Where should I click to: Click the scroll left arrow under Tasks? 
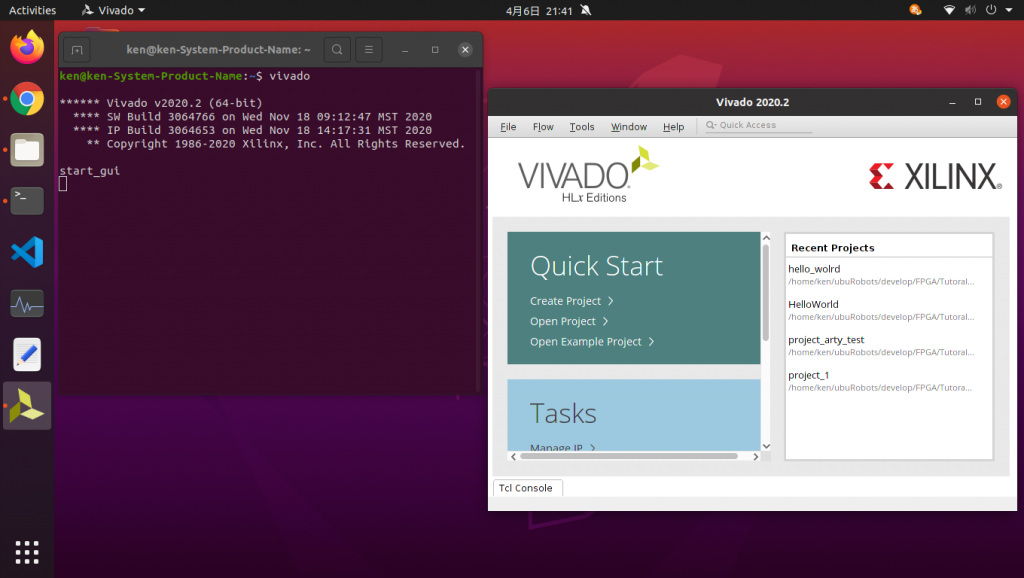[513, 457]
